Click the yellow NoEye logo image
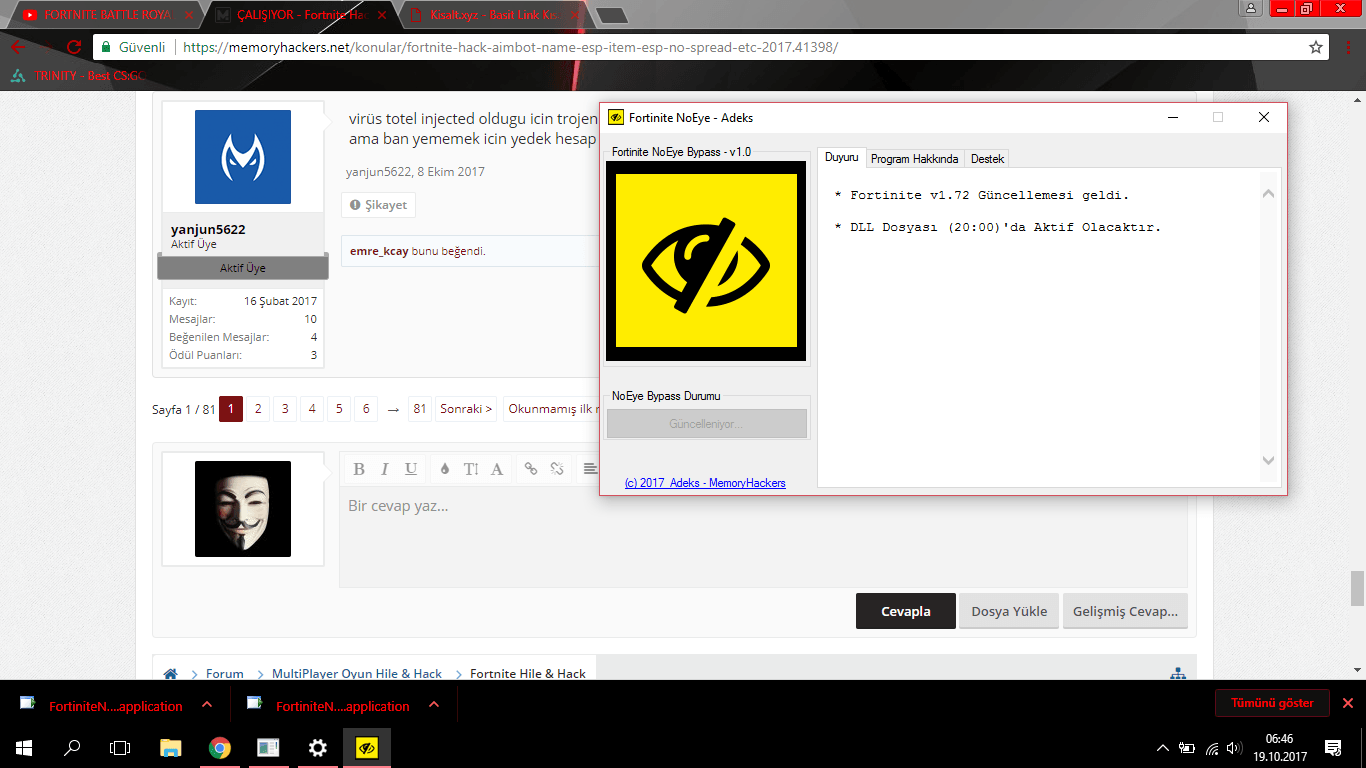1366x768 pixels. click(706, 261)
